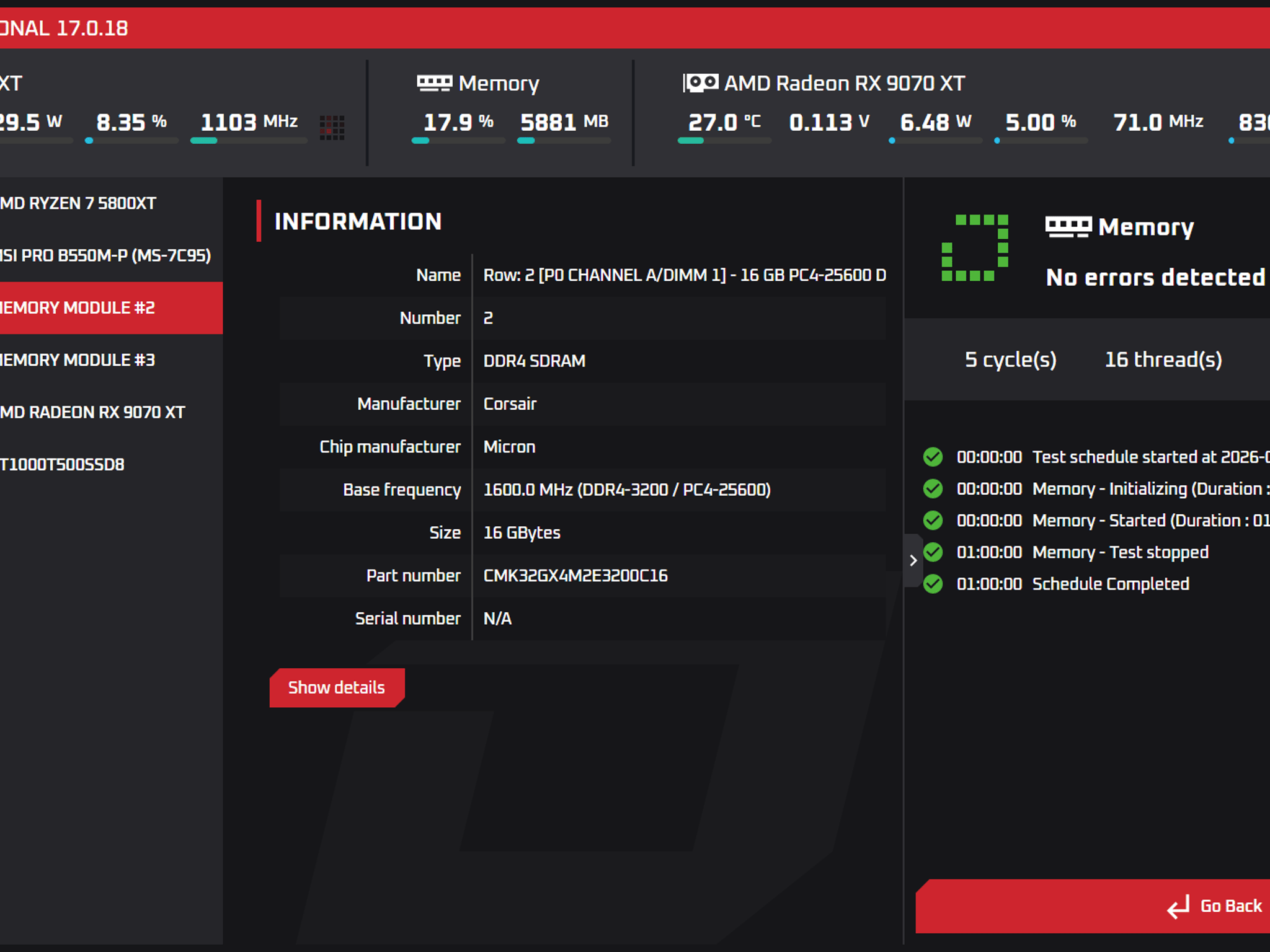Click the GPU 27.0 °C temperature bar
The height and width of the screenshot is (952, 1270).
tap(724, 141)
